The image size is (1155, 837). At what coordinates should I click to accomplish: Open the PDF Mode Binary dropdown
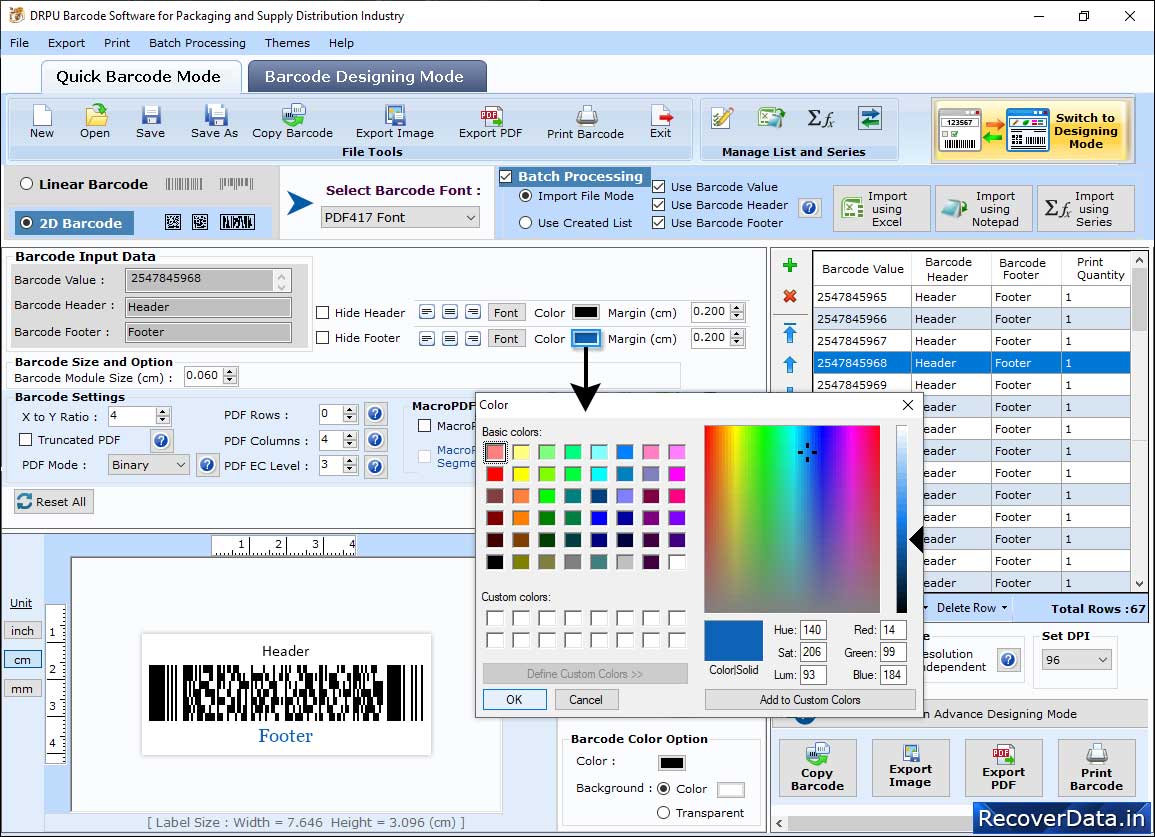148,465
